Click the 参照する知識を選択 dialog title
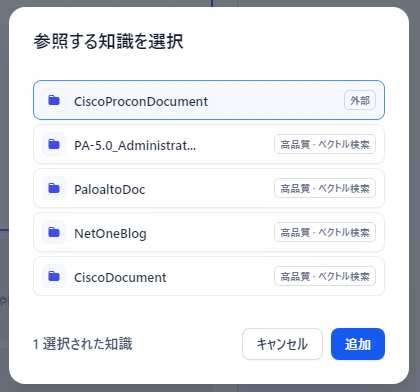Image resolution: width=420 pixels, height=392 pixels. [108, 42]
